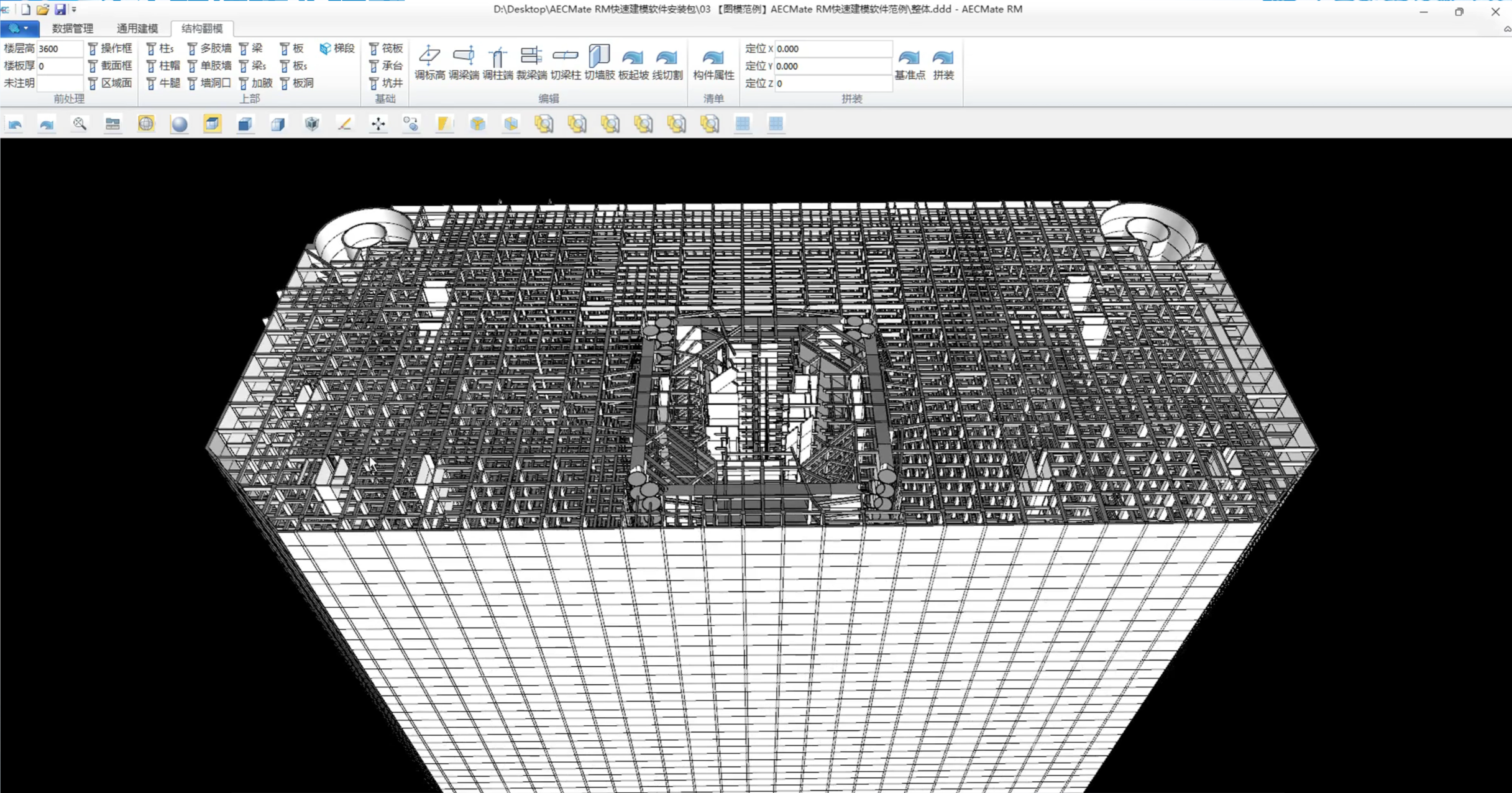
Task: Click the 多肢墙 multi-limb wall button
Action: pos(209,48)
